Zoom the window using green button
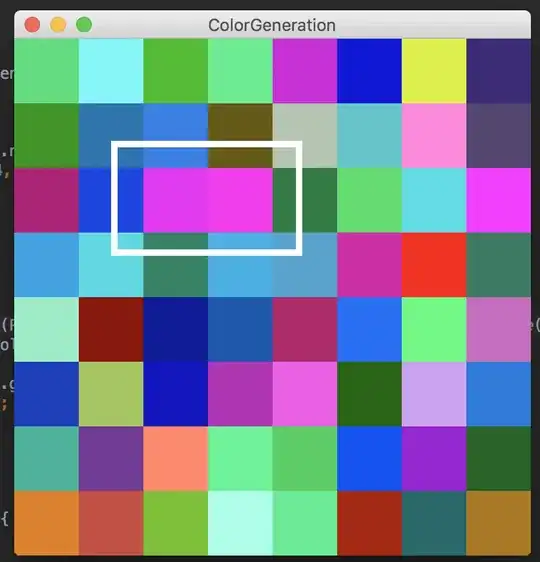 click(x=84, y=25)
